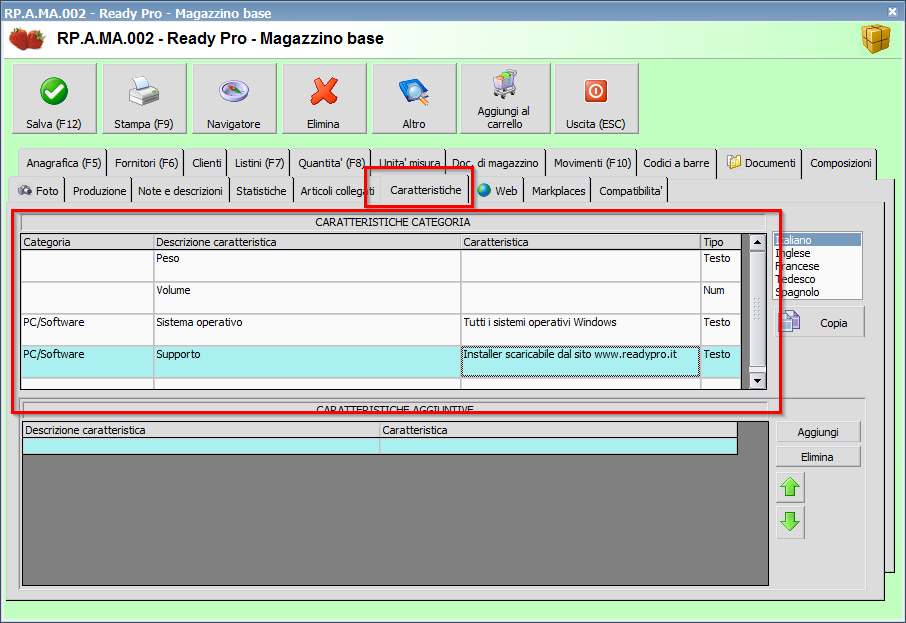Click the Testo type cell in Peso row
This screenshot has height=623, width=906.
[721, 266]
